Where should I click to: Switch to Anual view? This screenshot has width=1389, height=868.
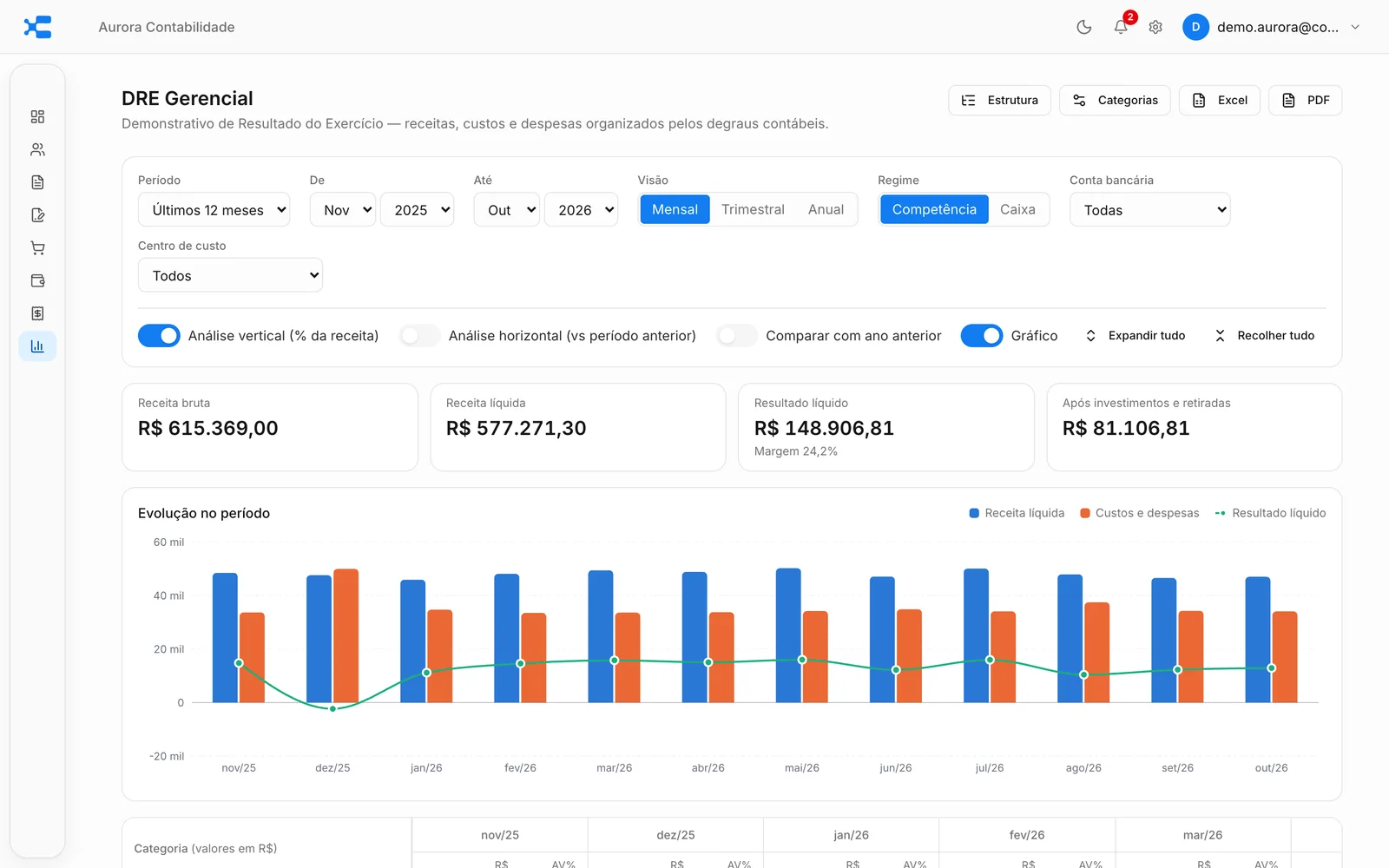(826, 210)
